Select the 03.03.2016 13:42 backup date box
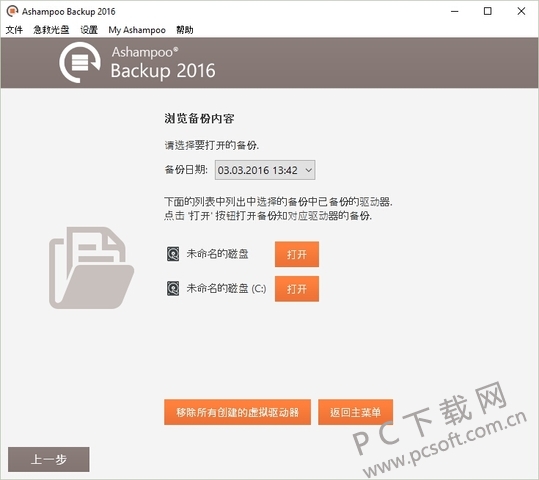This screenshot has height=480, width=539. 265,170
